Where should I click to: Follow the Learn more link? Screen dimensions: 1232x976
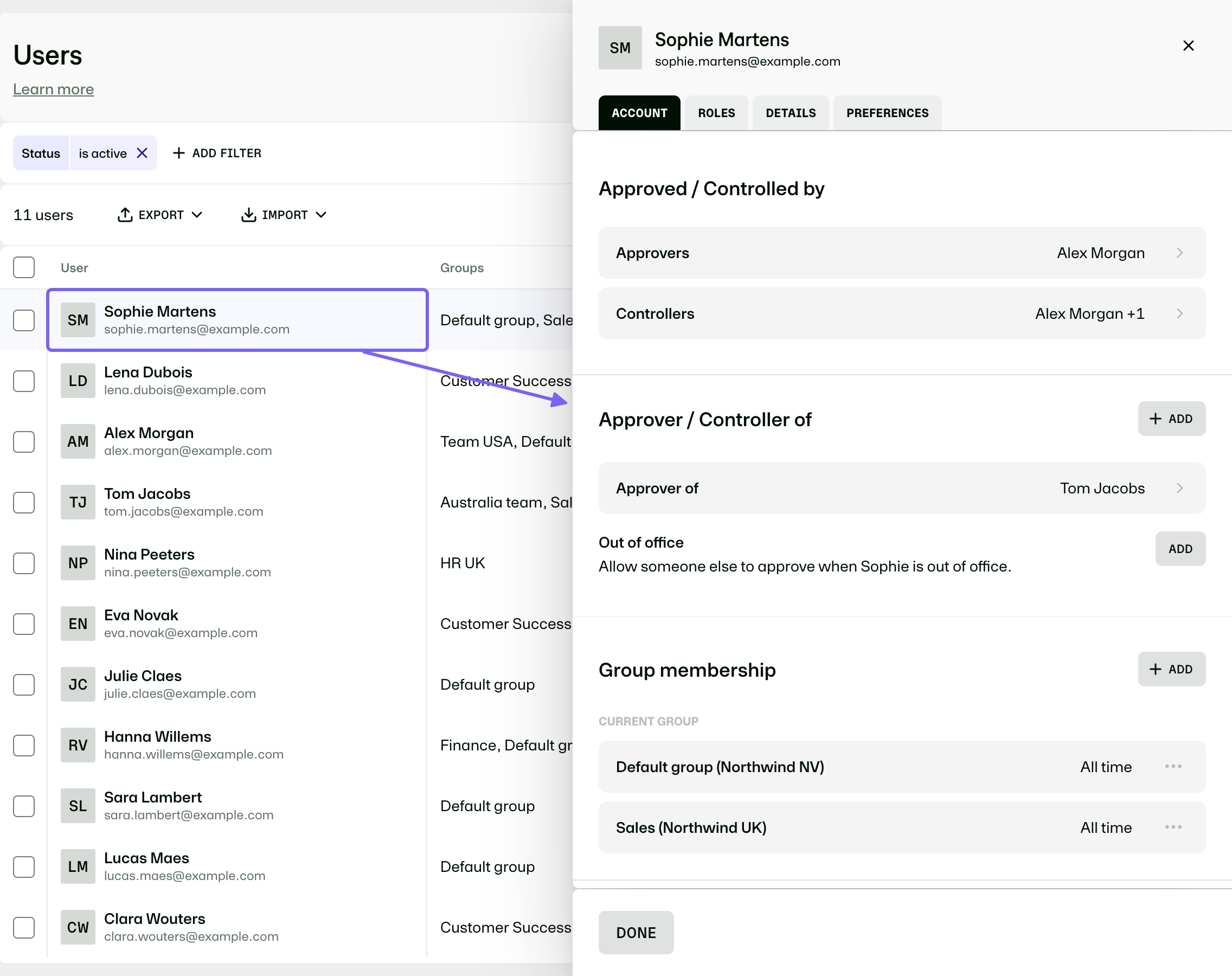(x=54, y=89)
